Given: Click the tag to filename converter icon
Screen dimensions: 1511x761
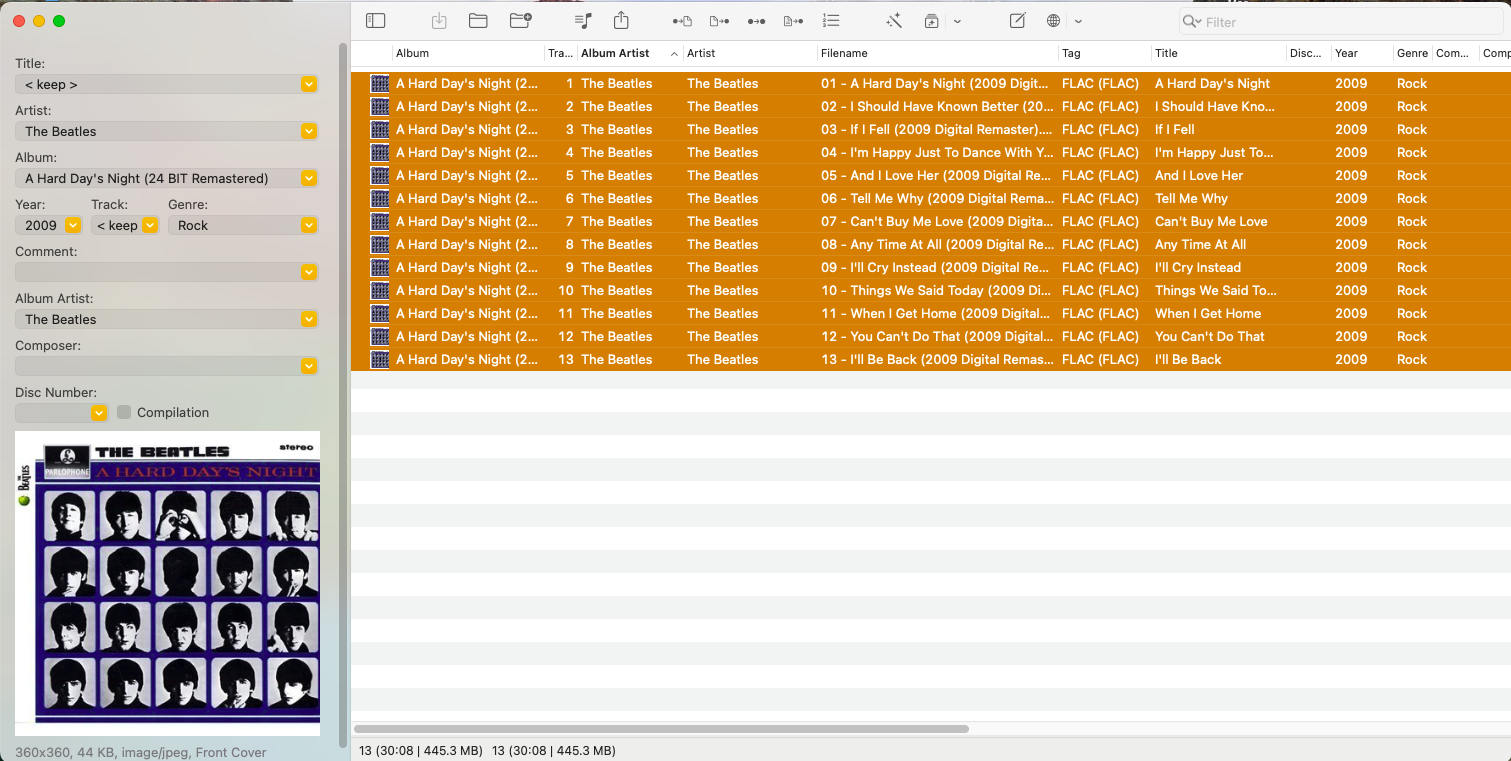Looking at the screenshot, I should pos(682,21).
